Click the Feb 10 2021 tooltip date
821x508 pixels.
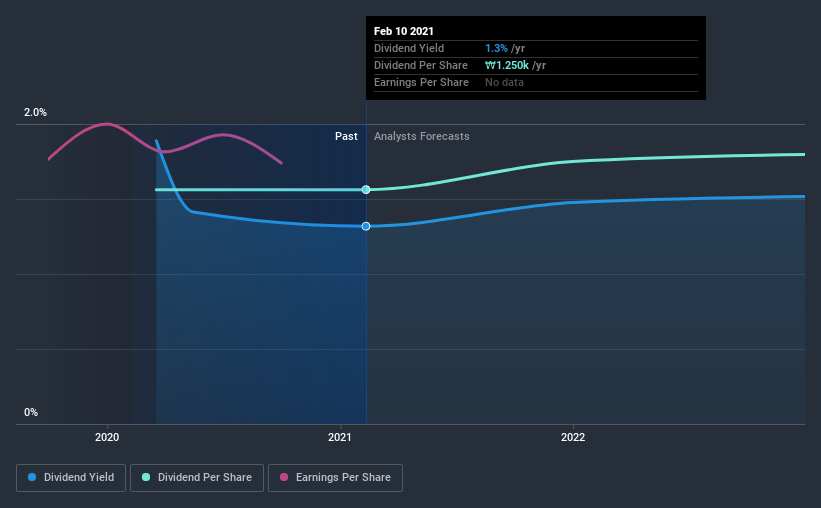click(x=404, y=31)
